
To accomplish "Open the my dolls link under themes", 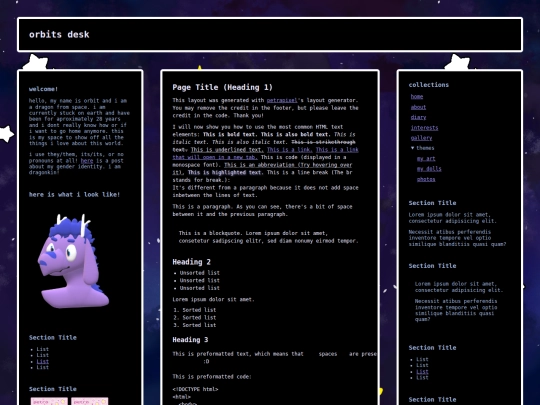I will [429, 169].
